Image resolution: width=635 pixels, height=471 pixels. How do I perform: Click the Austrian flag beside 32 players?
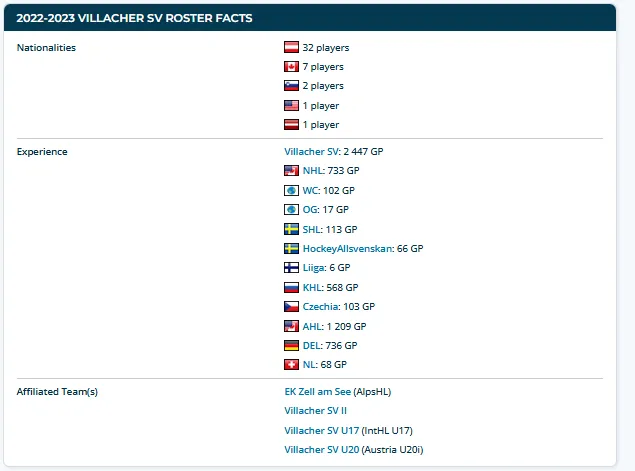click(x=291, y=47)
